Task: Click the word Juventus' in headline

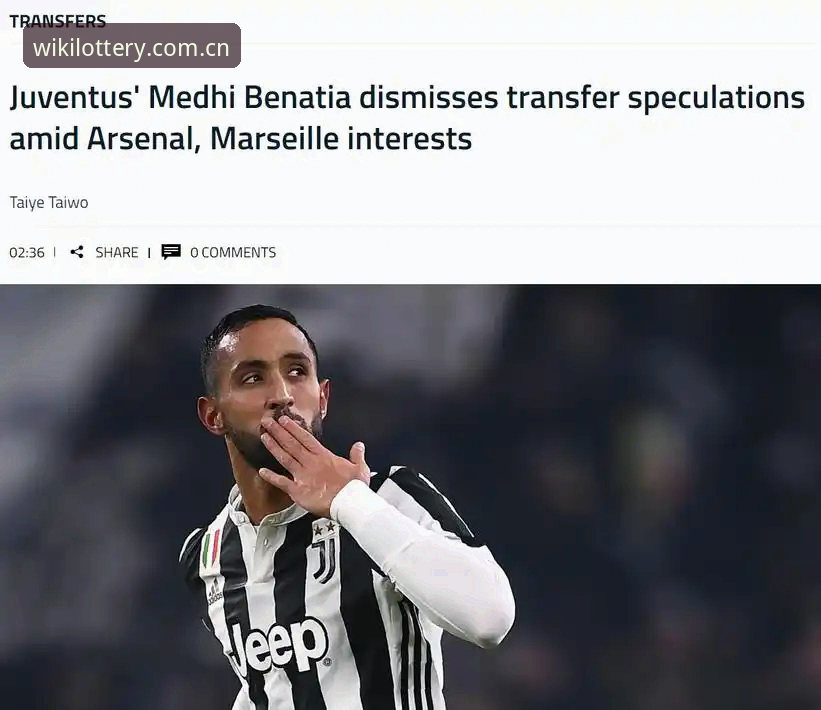Action: (x=73, y=98)
